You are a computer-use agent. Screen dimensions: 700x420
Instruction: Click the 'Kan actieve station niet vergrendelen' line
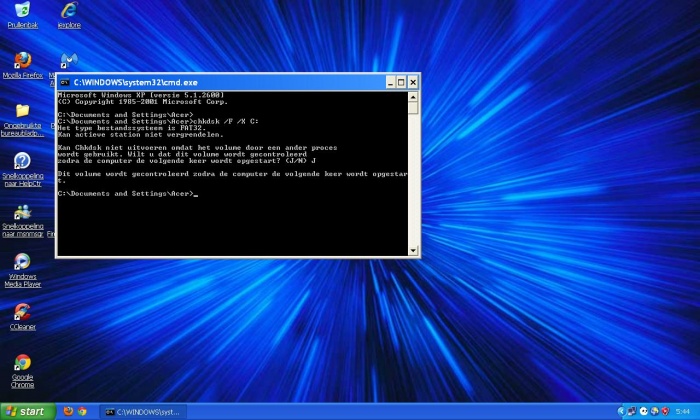(140, 134)
